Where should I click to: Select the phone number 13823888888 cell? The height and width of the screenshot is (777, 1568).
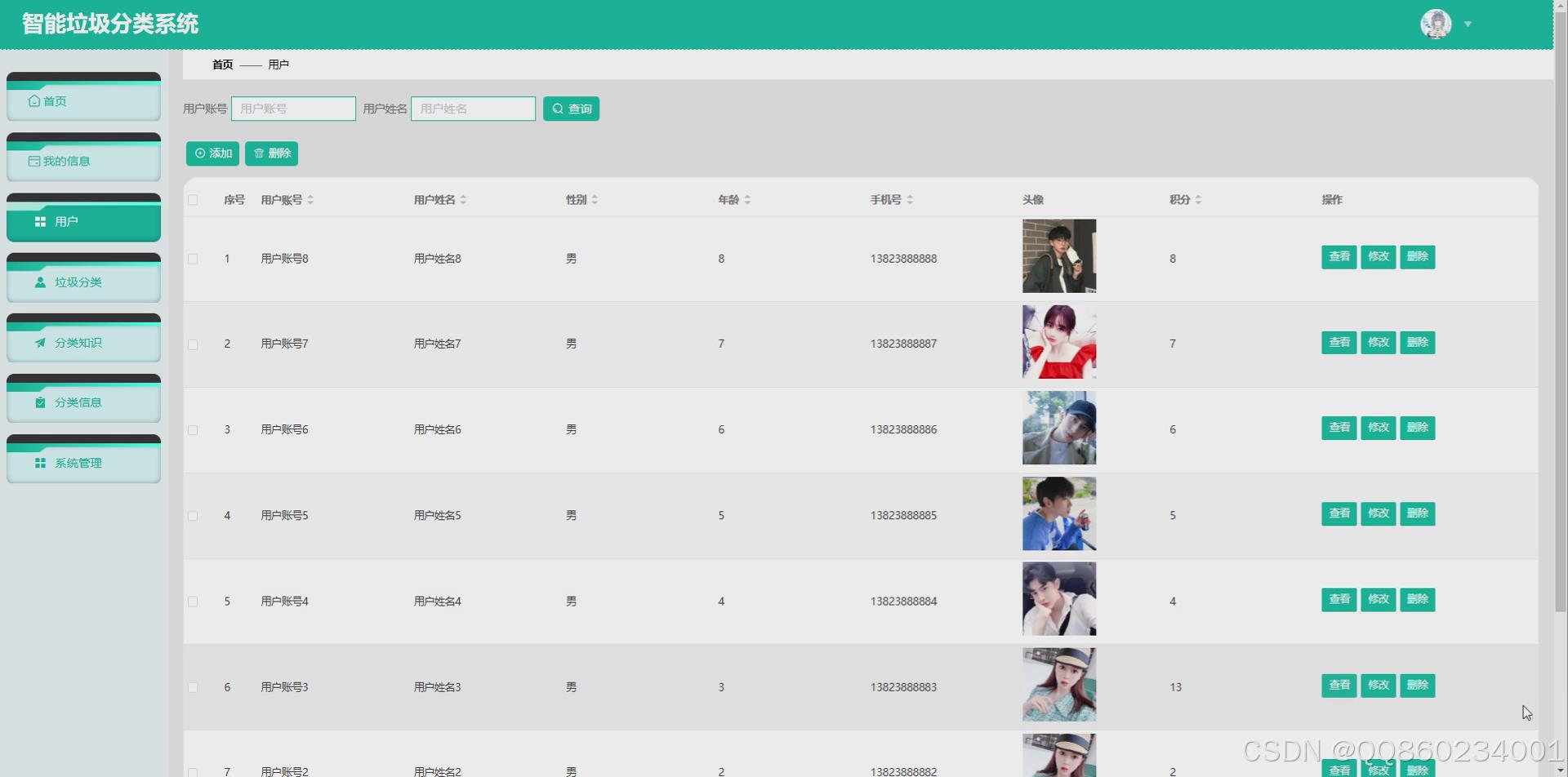pyautogui.click(x=903, y=259)
